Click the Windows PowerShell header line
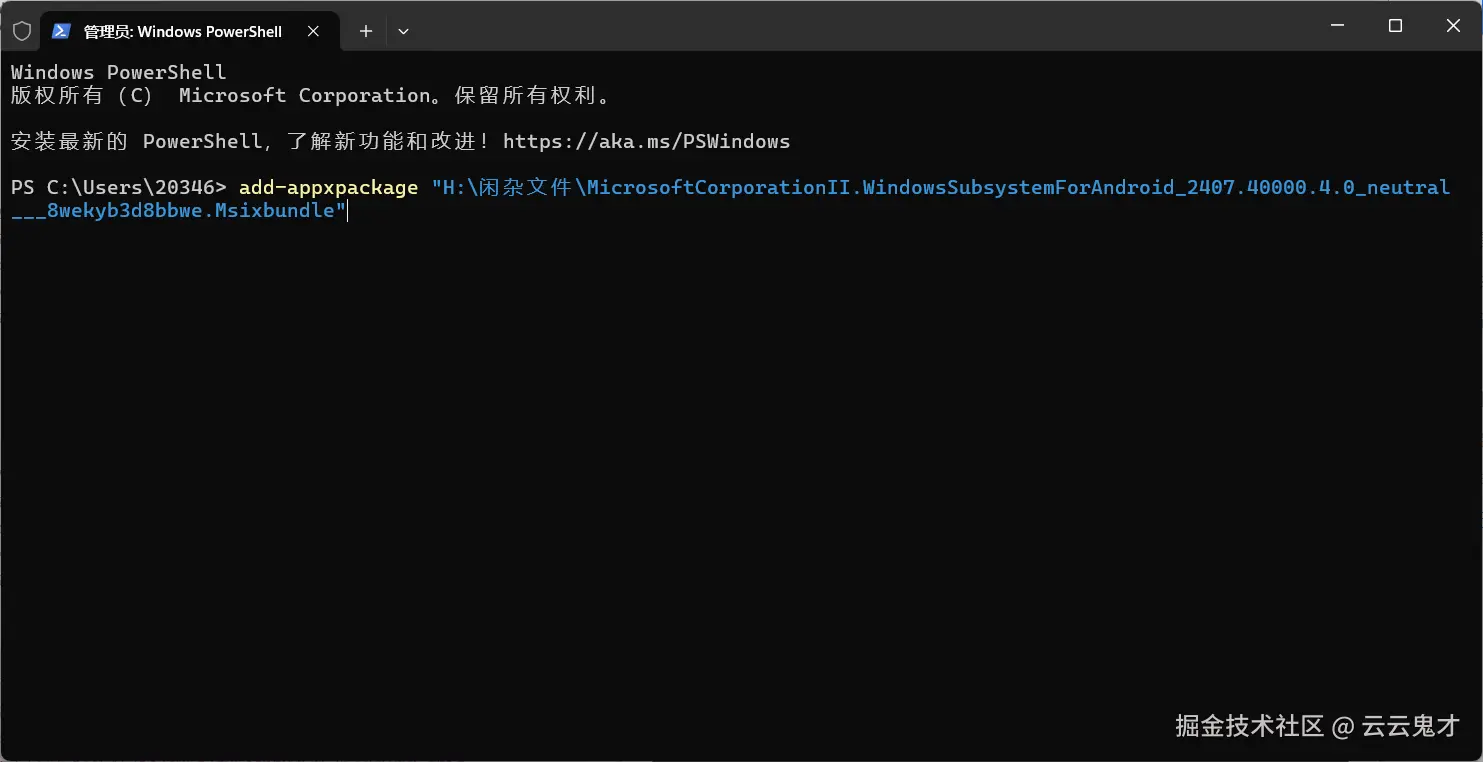 (118, 72)
